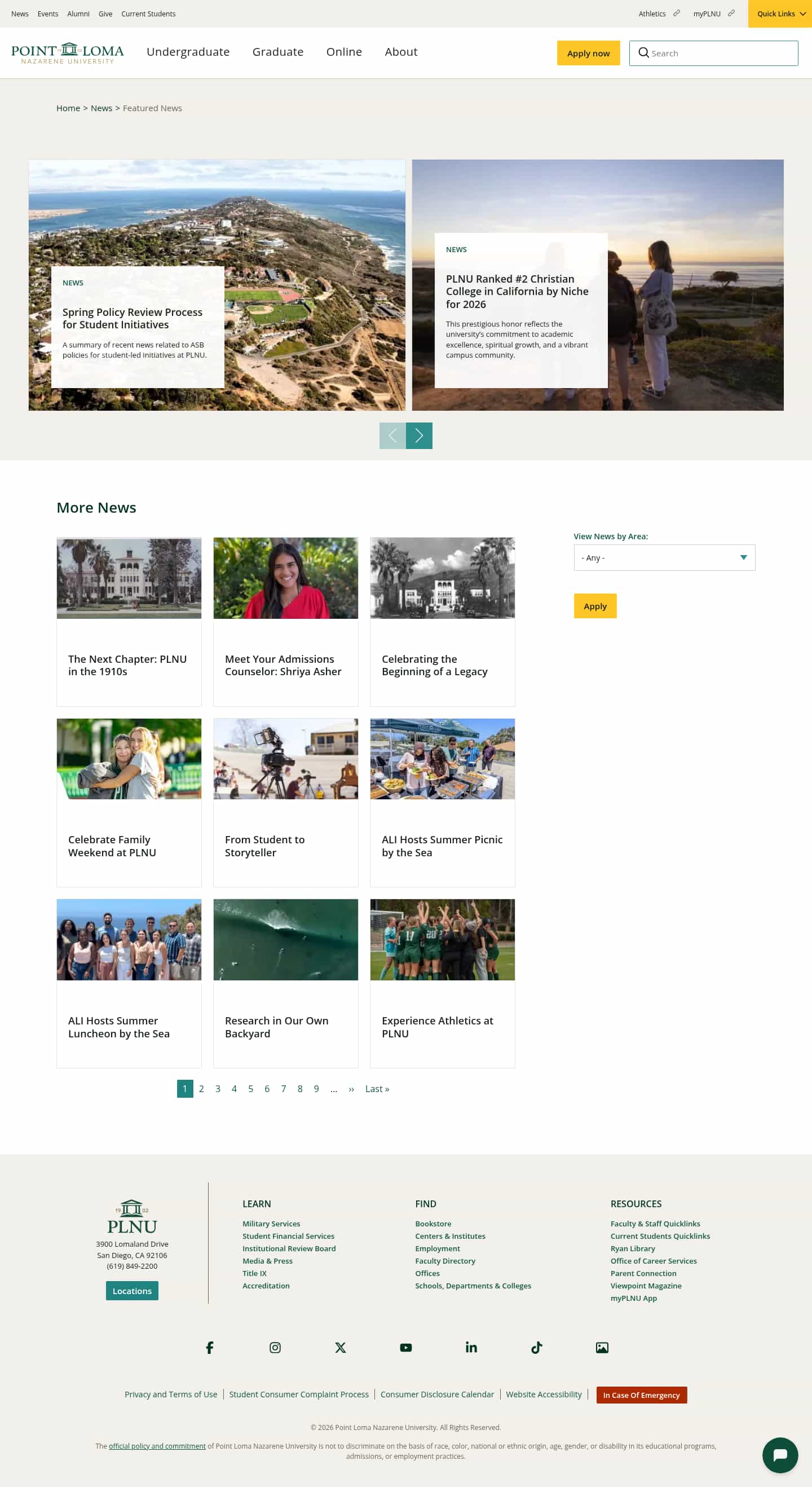The width and height of the screenshot is (812, 1487).
Task: Click Current Students in the top bar
Action: (x=148, y=14)
